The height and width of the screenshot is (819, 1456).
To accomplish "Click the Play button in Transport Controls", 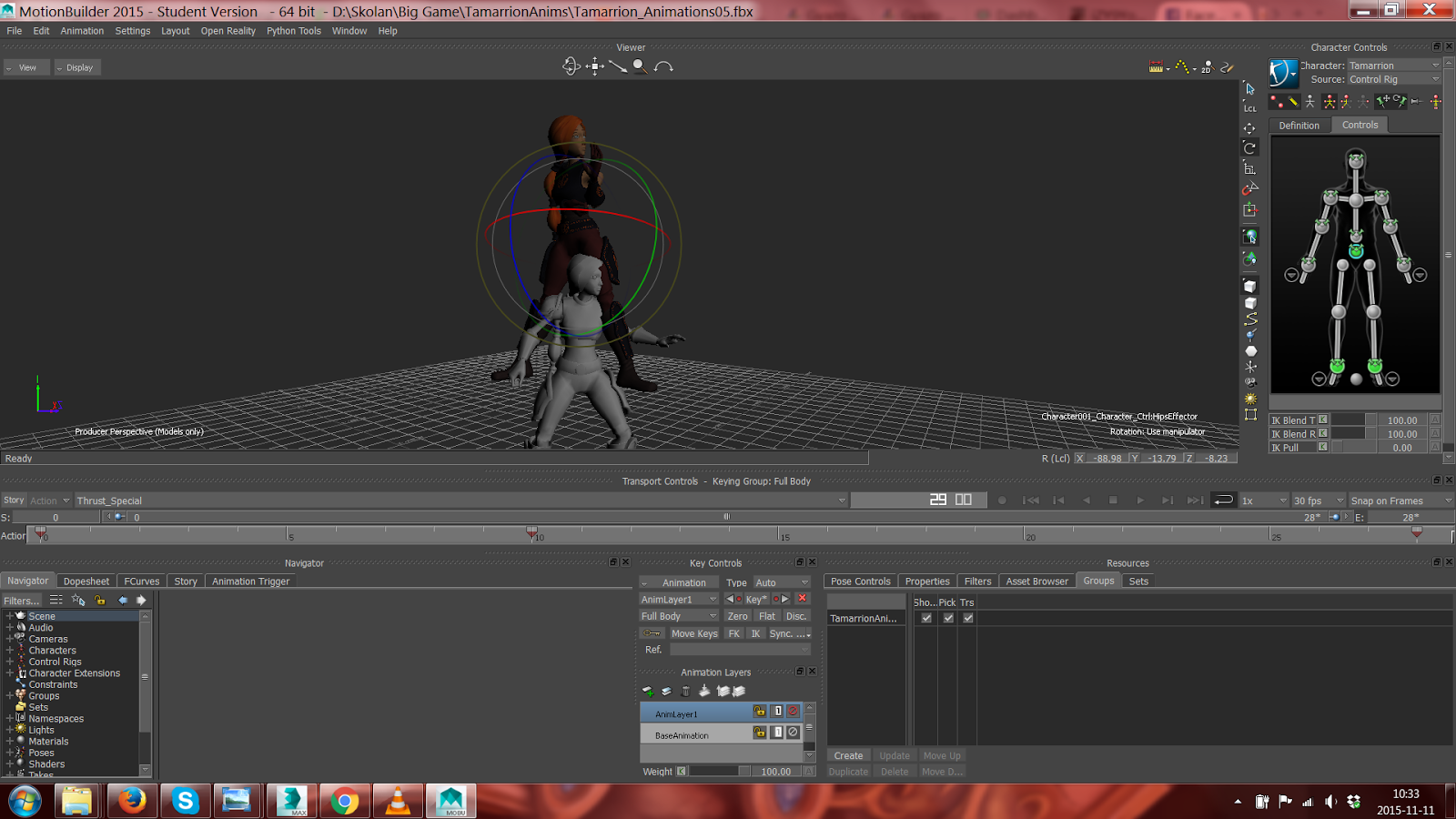I will [x=1140, y=500].
